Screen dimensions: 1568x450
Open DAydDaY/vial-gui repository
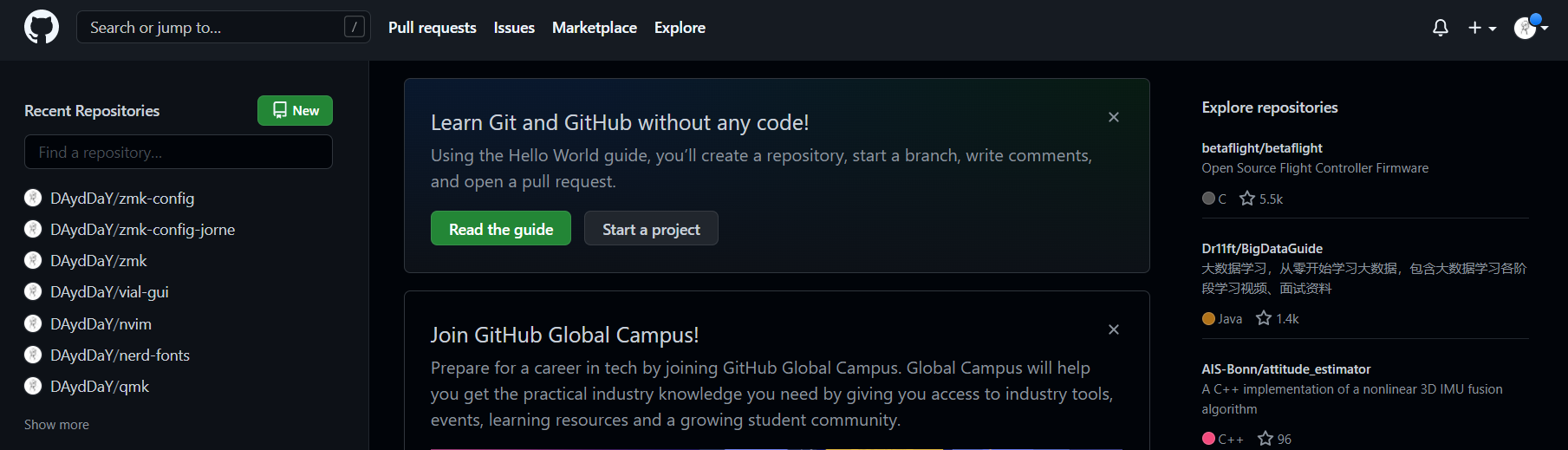point(109,292)
